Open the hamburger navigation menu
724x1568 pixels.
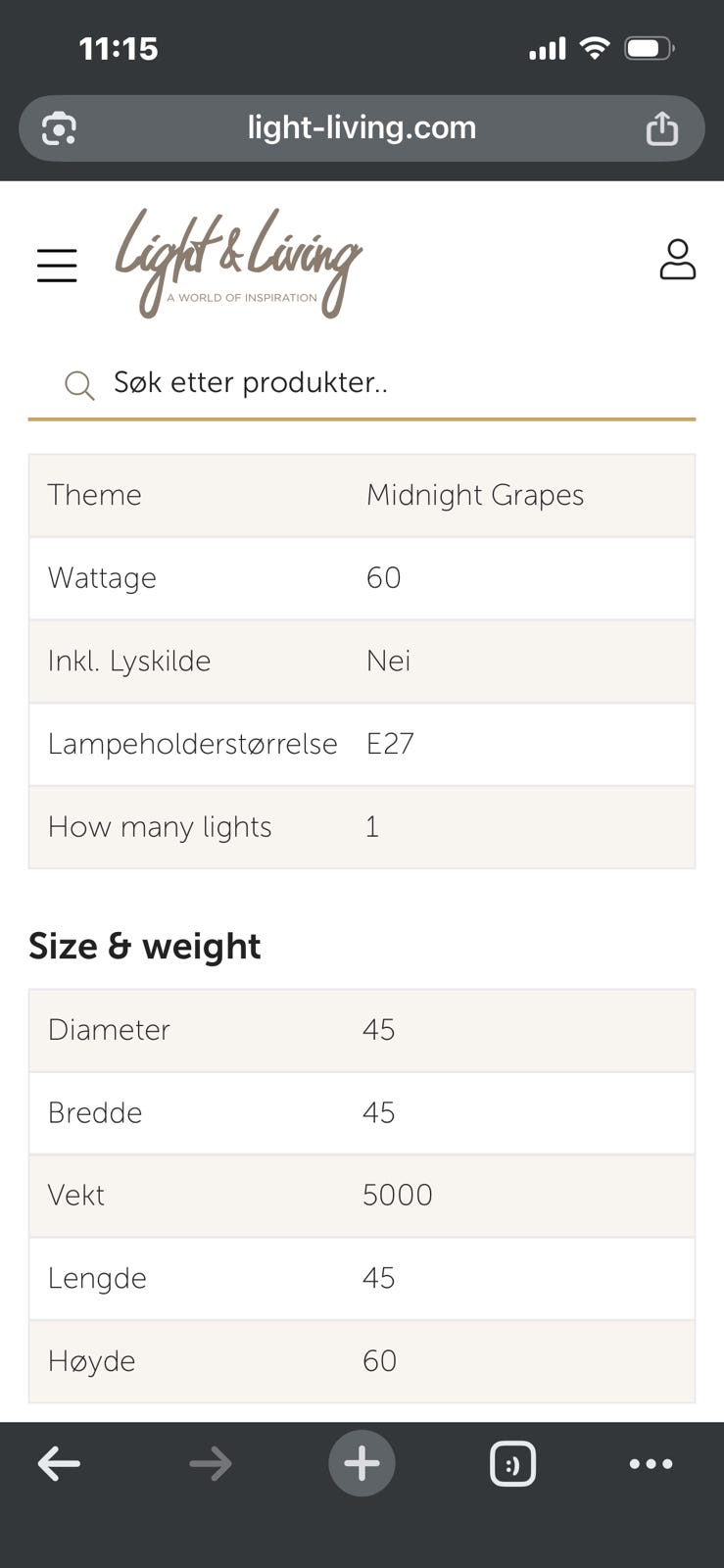coord(57,266)
